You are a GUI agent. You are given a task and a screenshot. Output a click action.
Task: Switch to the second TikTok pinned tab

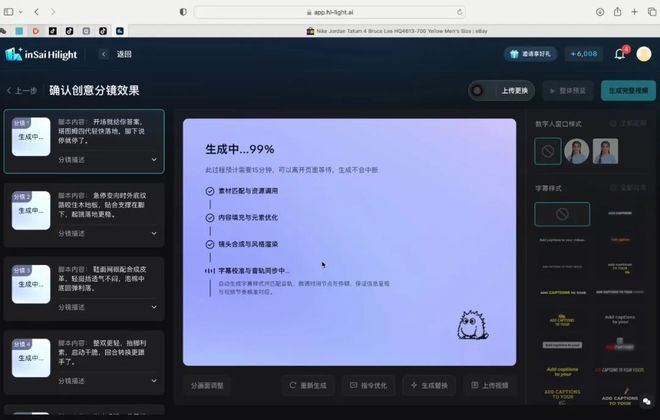click(x=69, y=31)
